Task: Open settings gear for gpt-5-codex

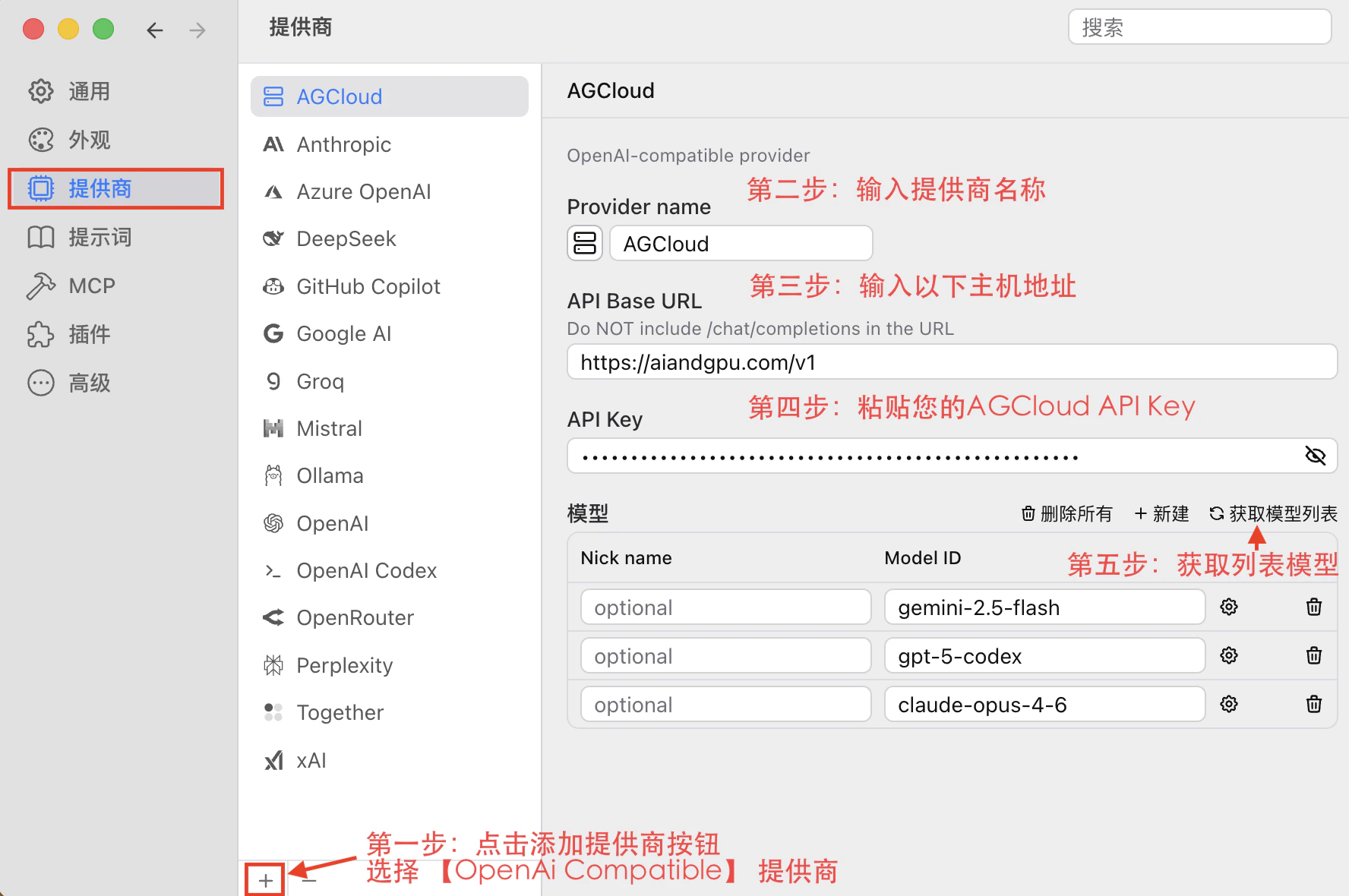Action: [1229, 655]
